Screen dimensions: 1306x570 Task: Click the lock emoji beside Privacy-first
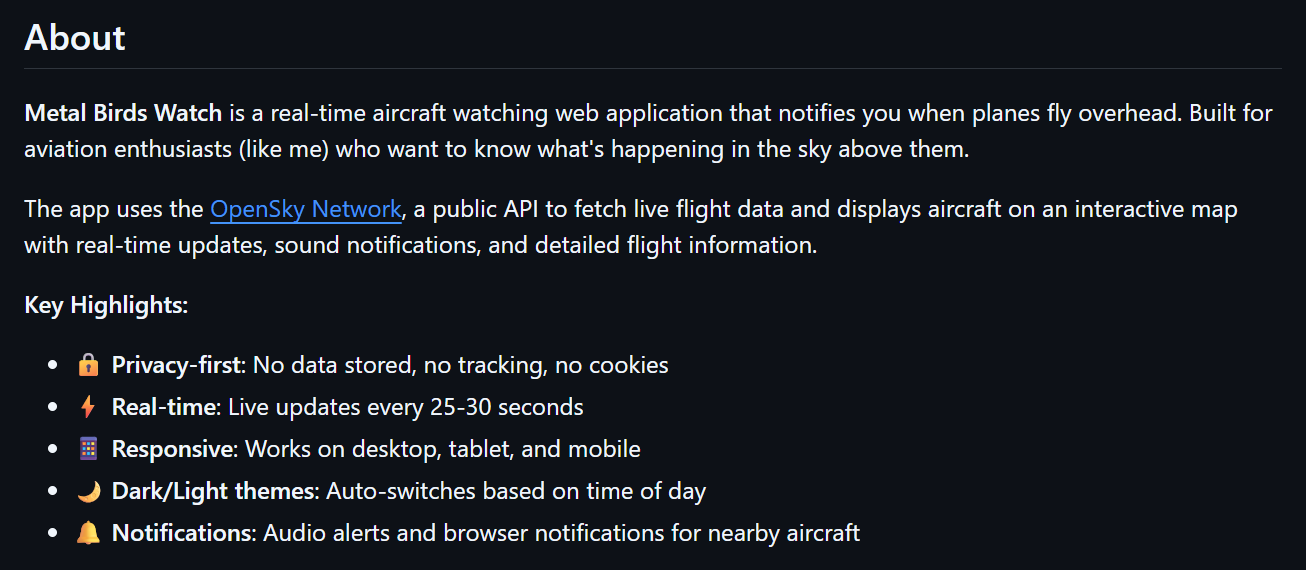coord(88,366)
